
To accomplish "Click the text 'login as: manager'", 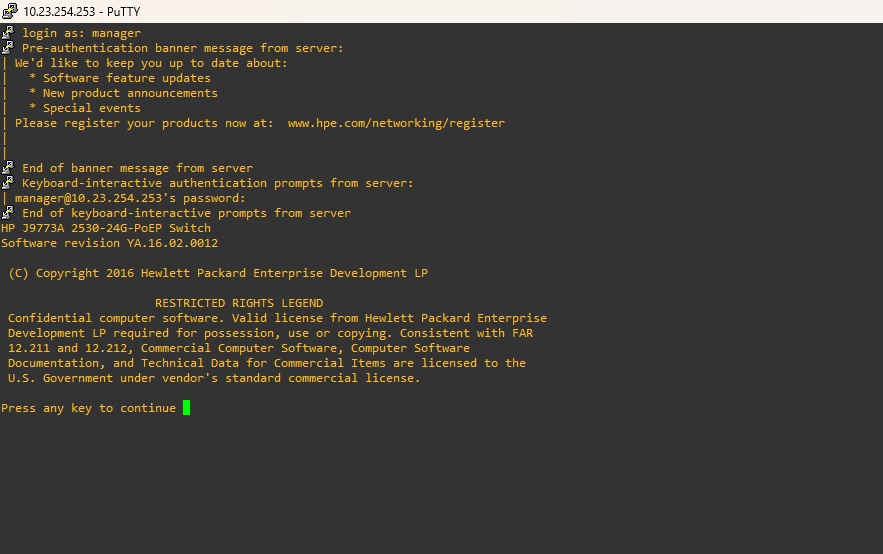I will tap(81, 33).
